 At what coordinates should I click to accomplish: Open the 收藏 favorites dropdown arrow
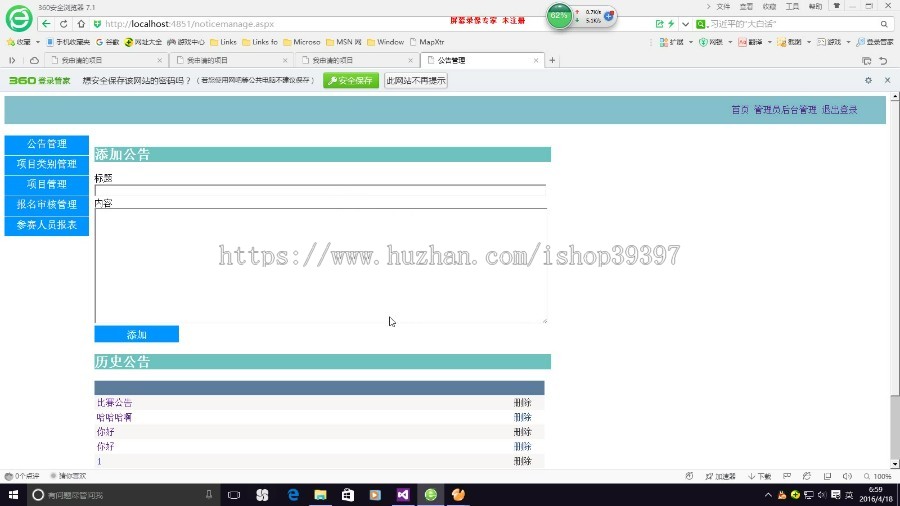[38, 42]
